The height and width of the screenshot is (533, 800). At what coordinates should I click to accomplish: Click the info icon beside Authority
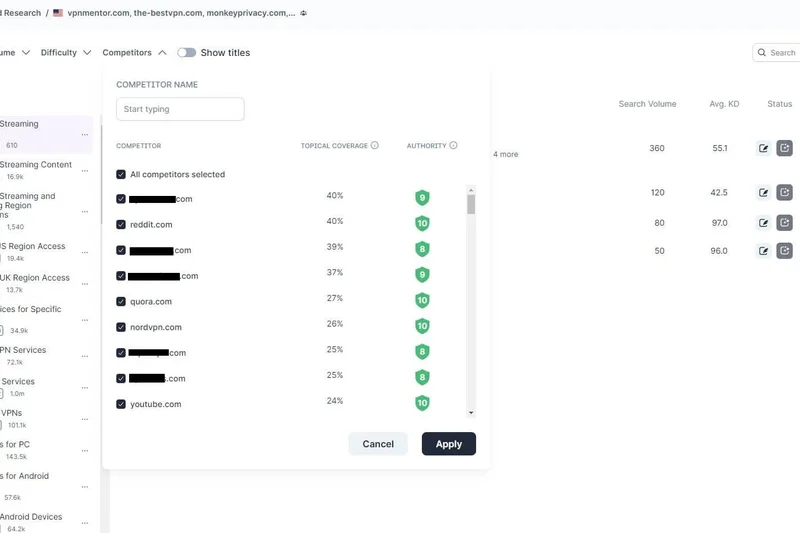coord(453,146)
